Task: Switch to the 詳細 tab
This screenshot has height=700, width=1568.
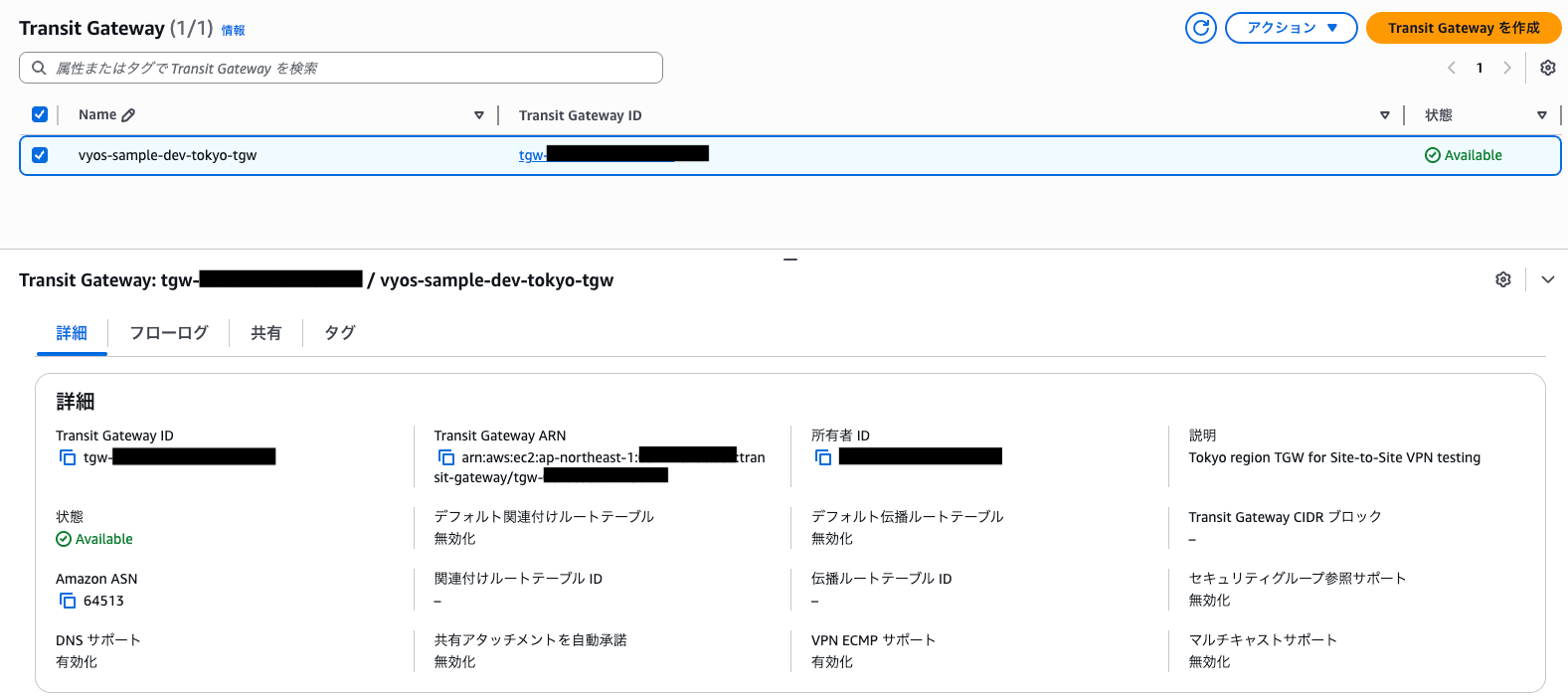Action: point(72,333)
